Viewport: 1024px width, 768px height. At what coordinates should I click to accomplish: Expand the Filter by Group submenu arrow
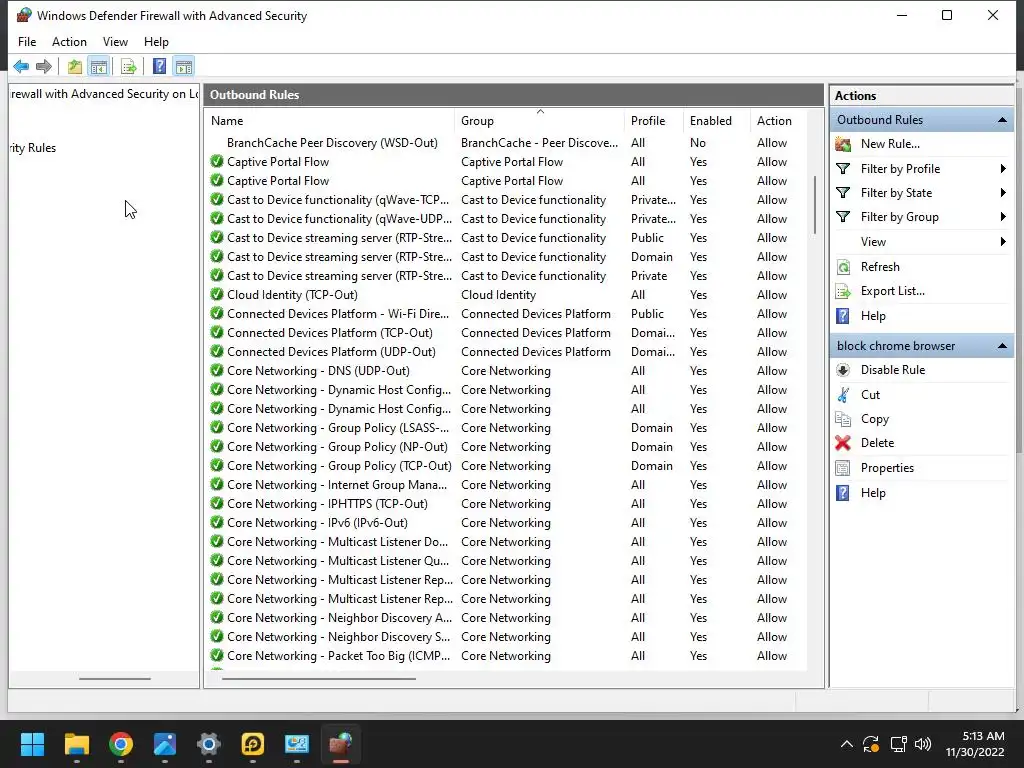[x=1003, y=217]
